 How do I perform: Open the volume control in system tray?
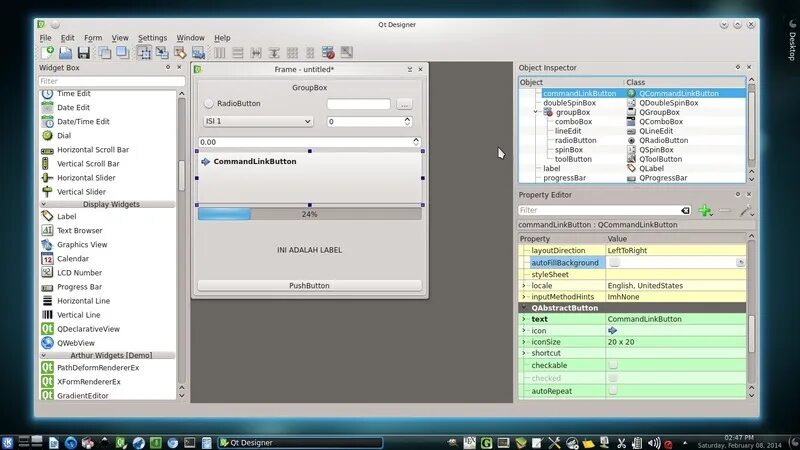click(x=654, y=443)
